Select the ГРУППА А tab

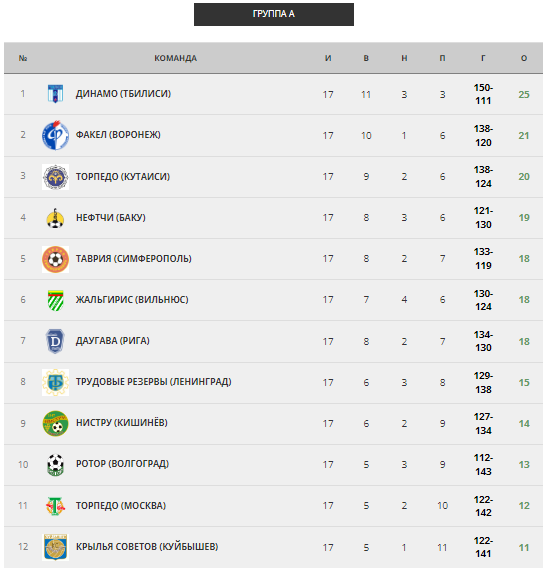[x=274, y=14]
